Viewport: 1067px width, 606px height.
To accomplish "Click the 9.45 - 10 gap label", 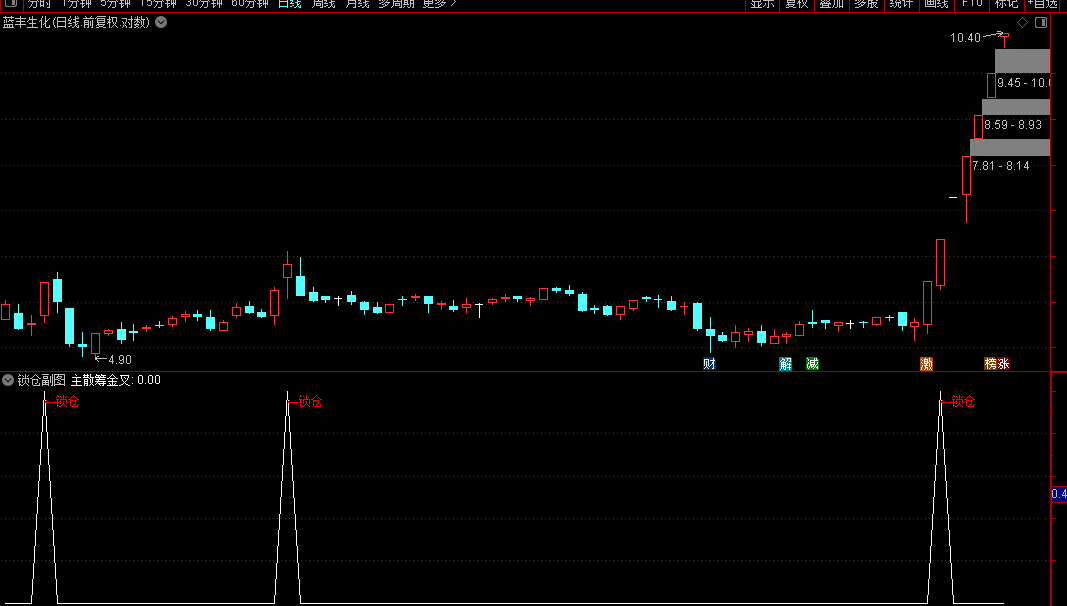I will (x=1023, y=83).
